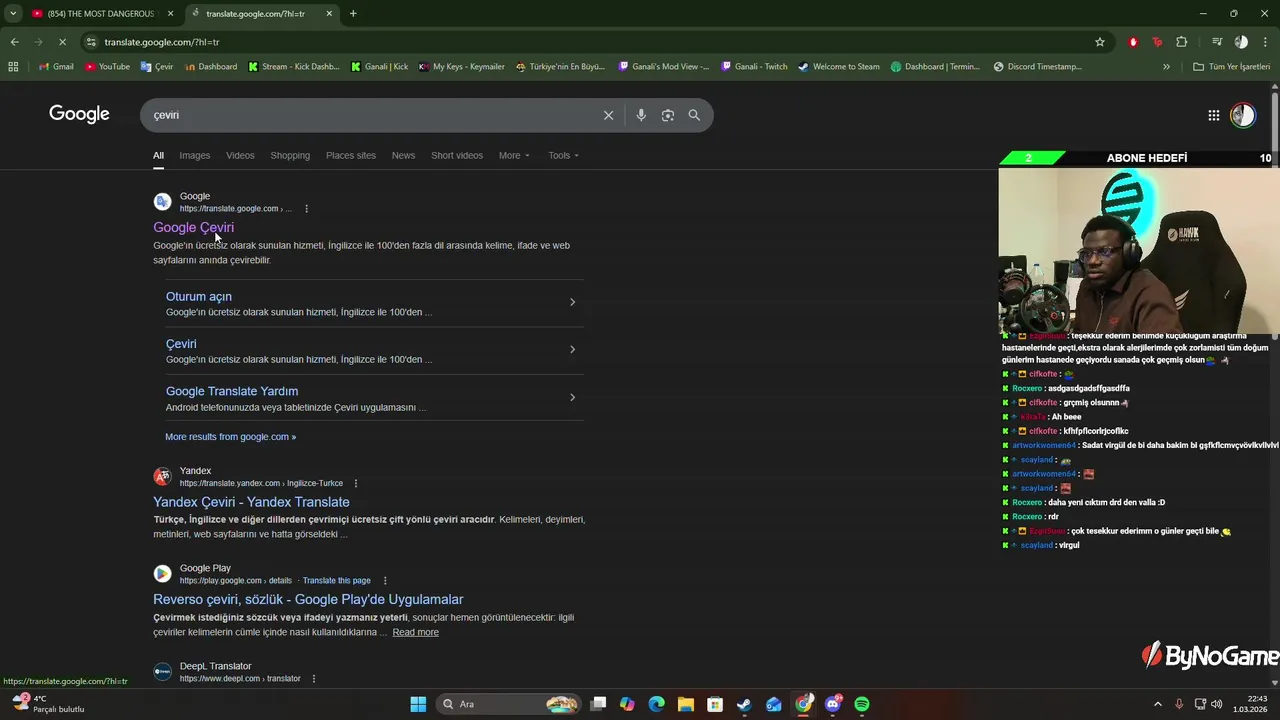This screenshot has width=1280, height=720.
Task: Open the Welcome to Steam bookmark
Action: tap(838, 67)
